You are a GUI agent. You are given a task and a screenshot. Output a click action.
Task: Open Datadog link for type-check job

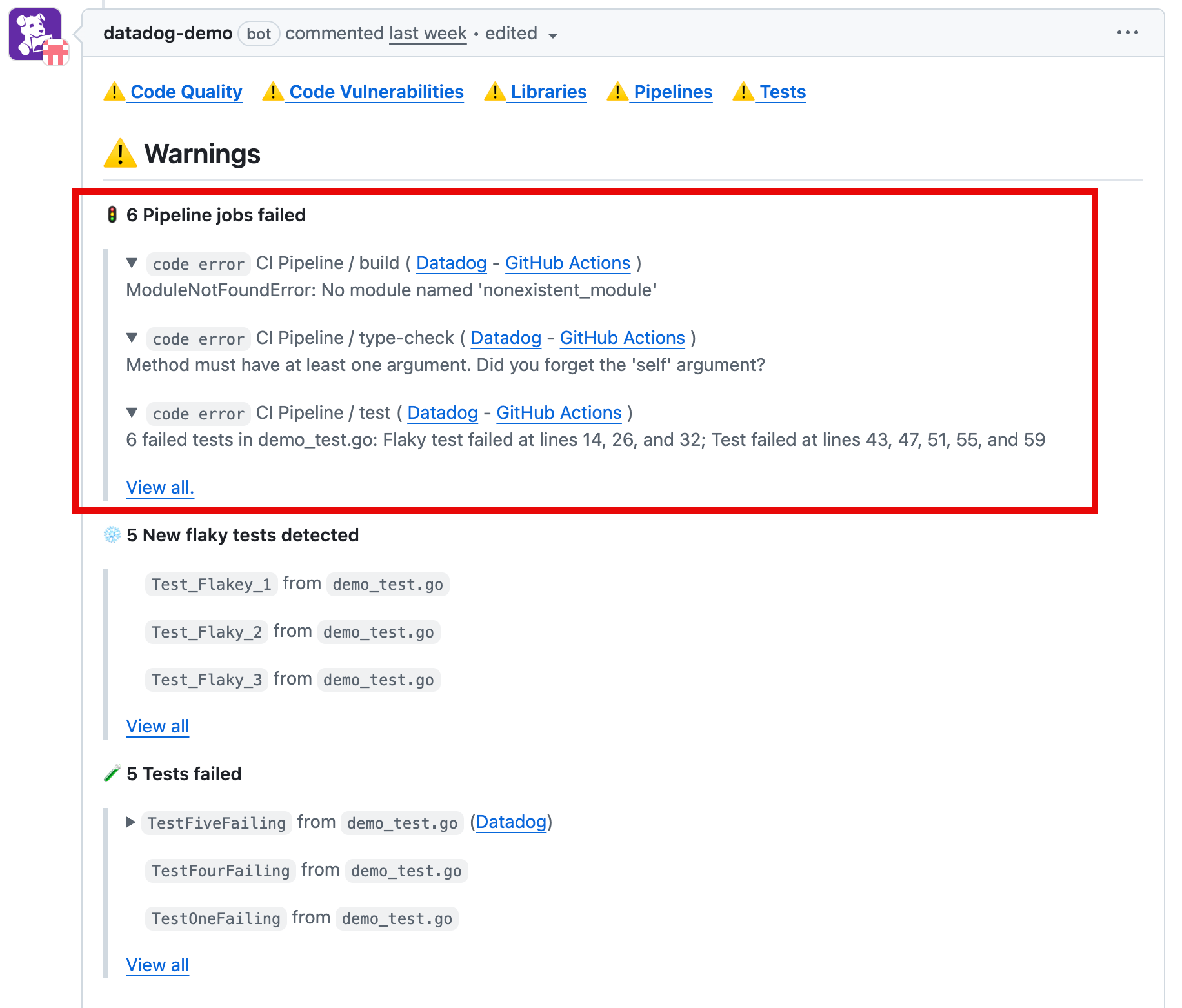[506, 338]
